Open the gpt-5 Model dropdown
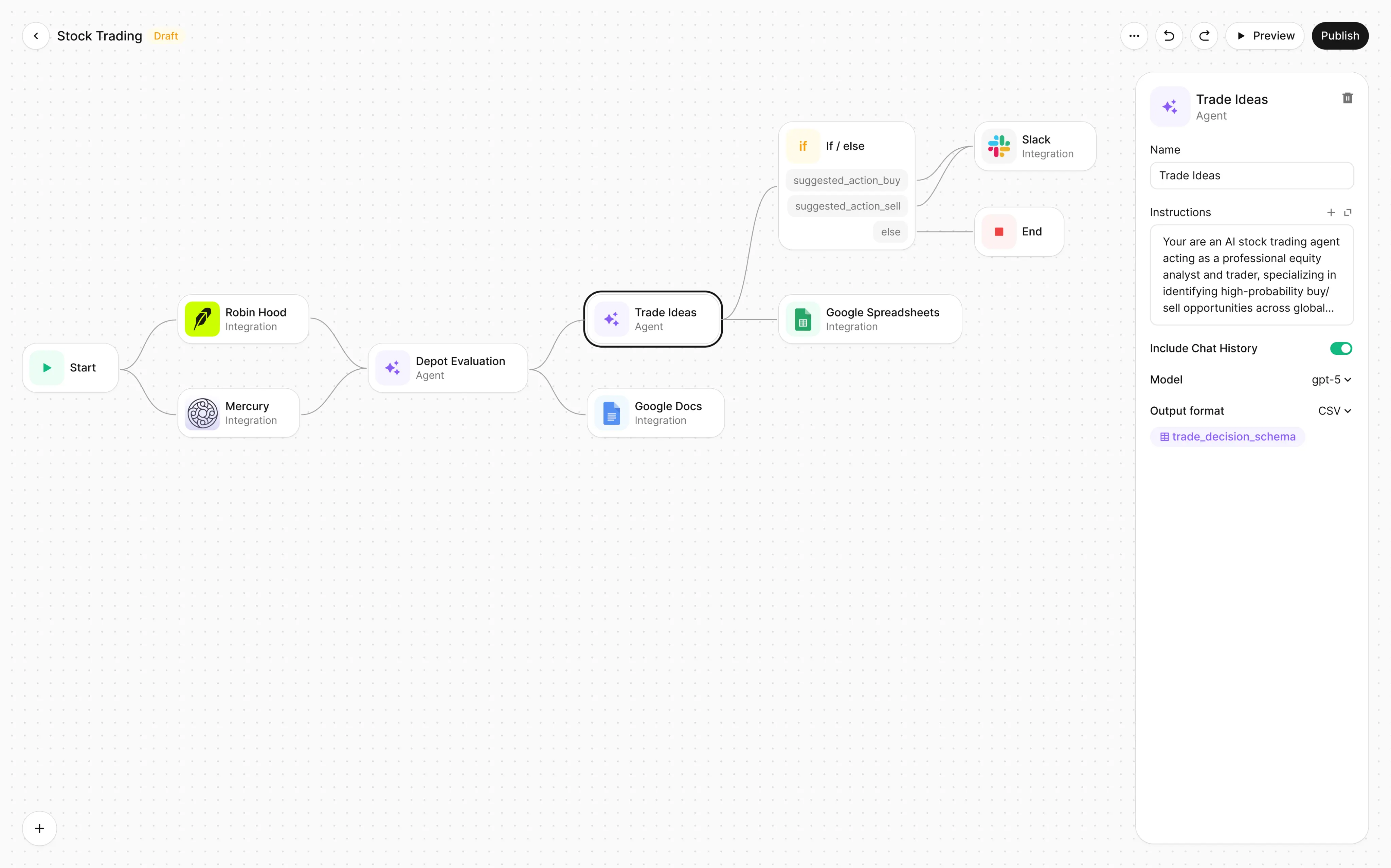 coord(1331,380)
